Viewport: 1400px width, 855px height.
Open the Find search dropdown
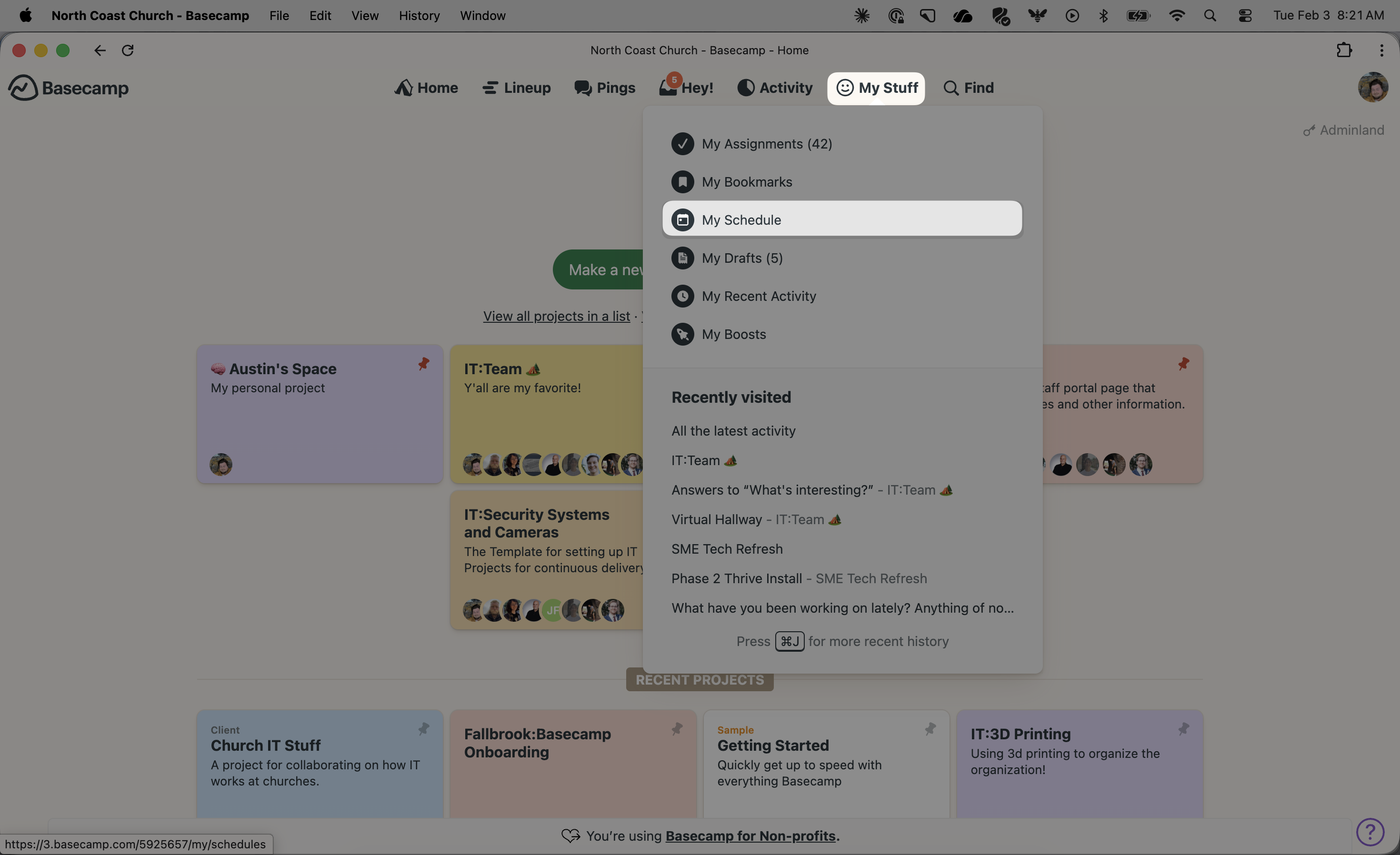click(969, 88)
